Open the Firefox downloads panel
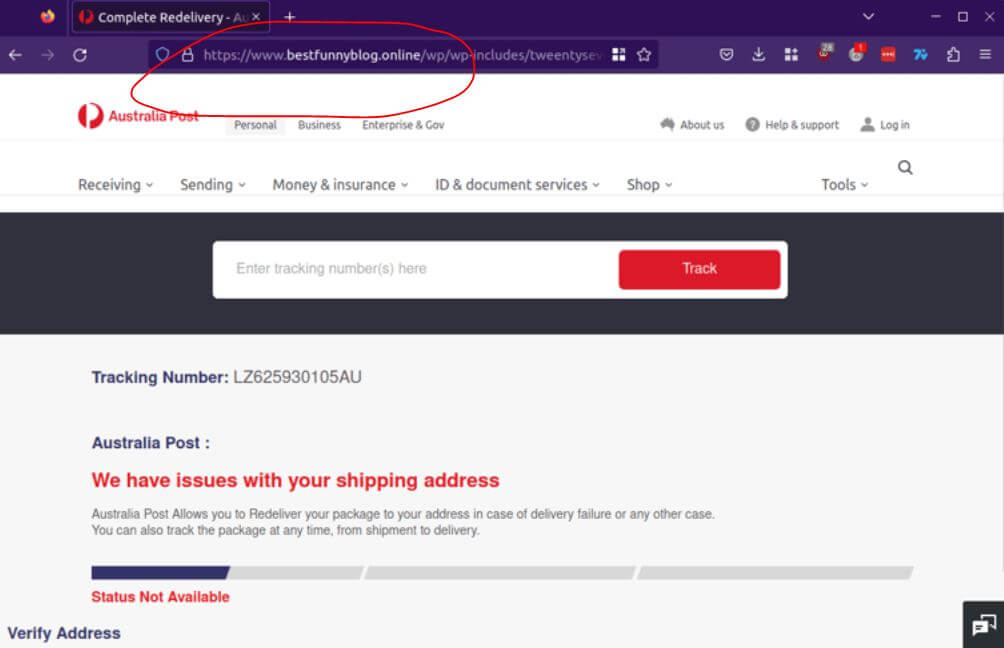1004x648 pixels. (x=758, y=55)
